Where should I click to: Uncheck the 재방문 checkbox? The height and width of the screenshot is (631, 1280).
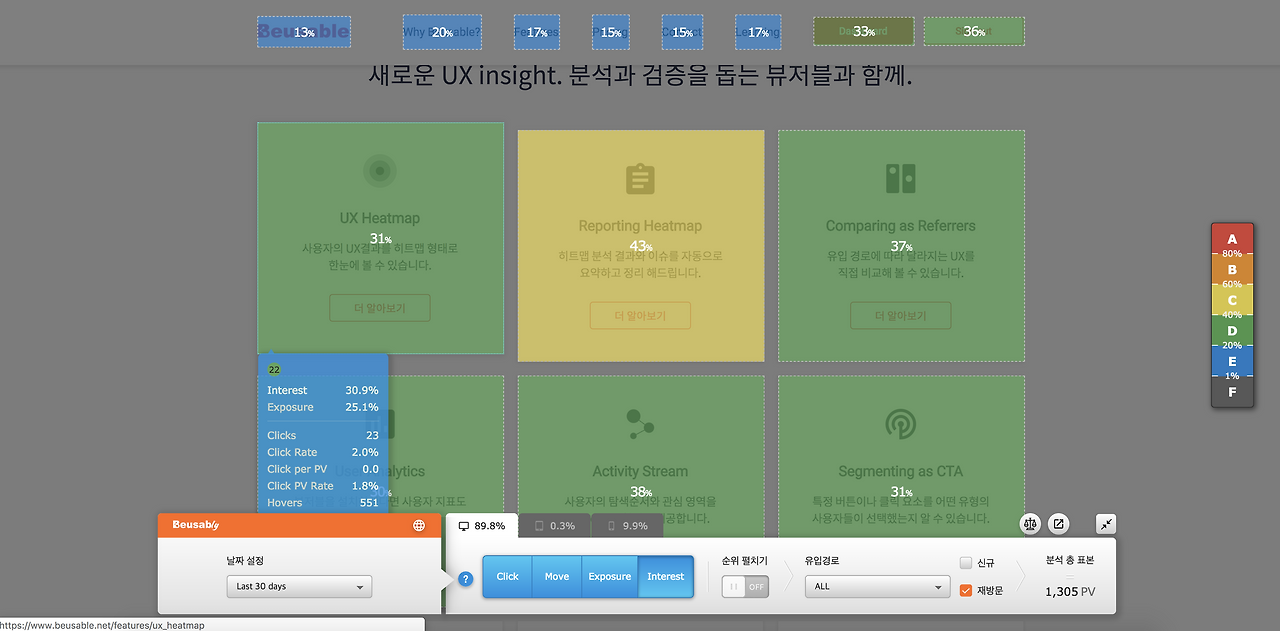965,590
